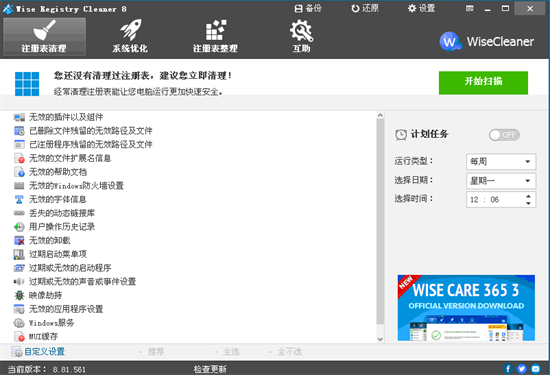Switch to 系统优化 tab

130,36
